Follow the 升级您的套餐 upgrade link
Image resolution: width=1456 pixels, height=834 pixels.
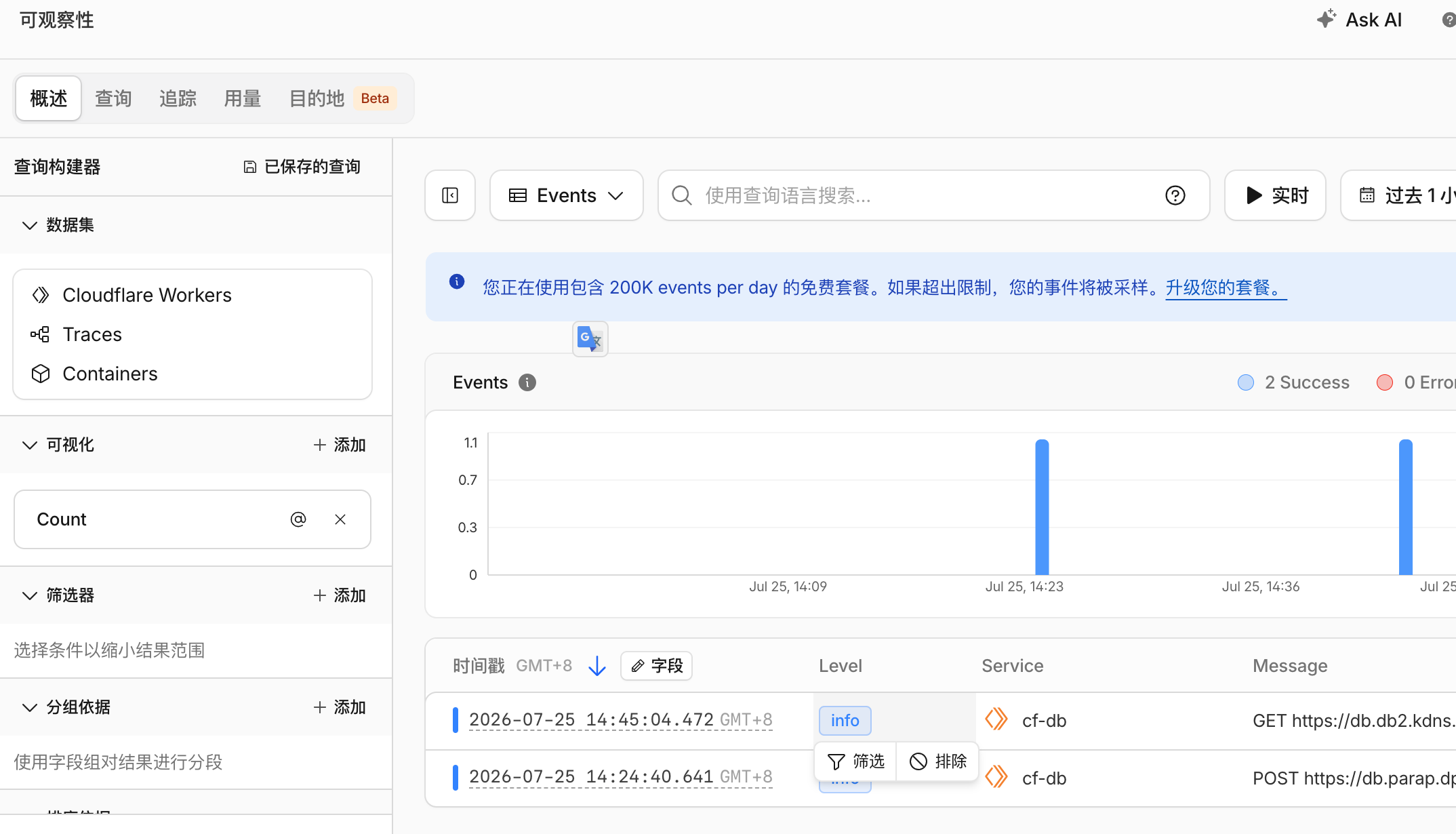[x=1226, y=287]
